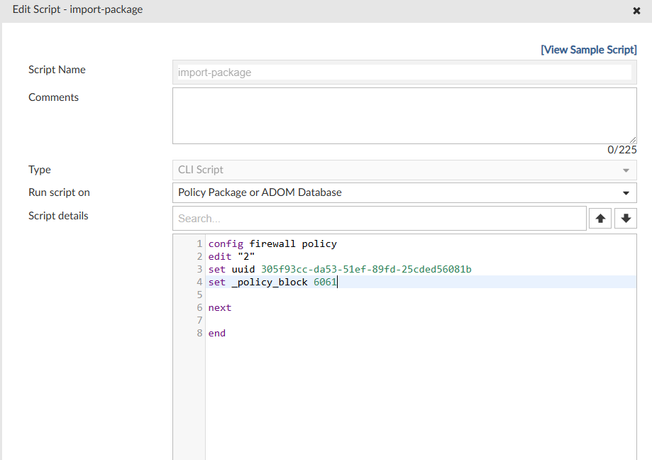Screen dimensions: 652x460
Task: Click the Script Name field
Action: (x=404, y=72)
